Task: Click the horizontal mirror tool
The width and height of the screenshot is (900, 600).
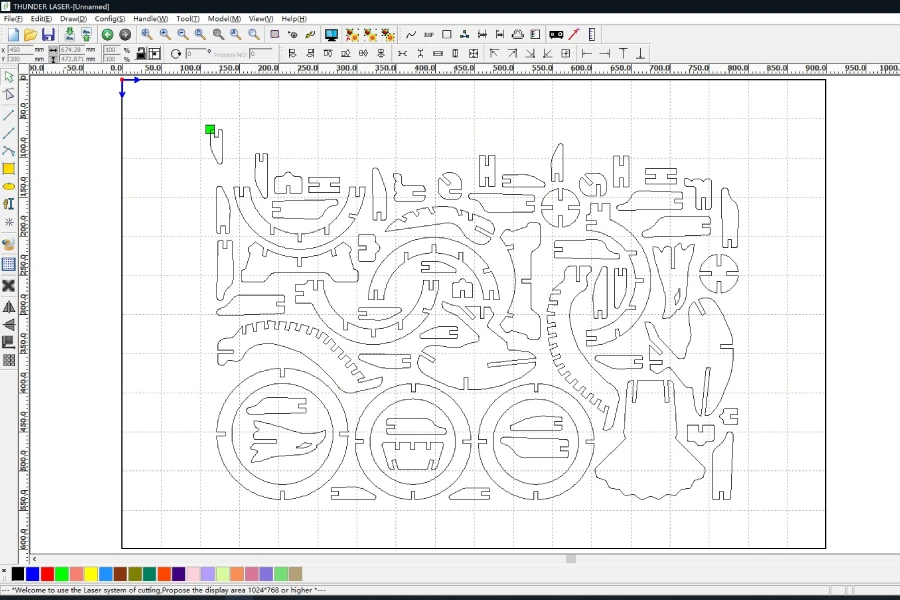Action: click(x=9, y=307)
